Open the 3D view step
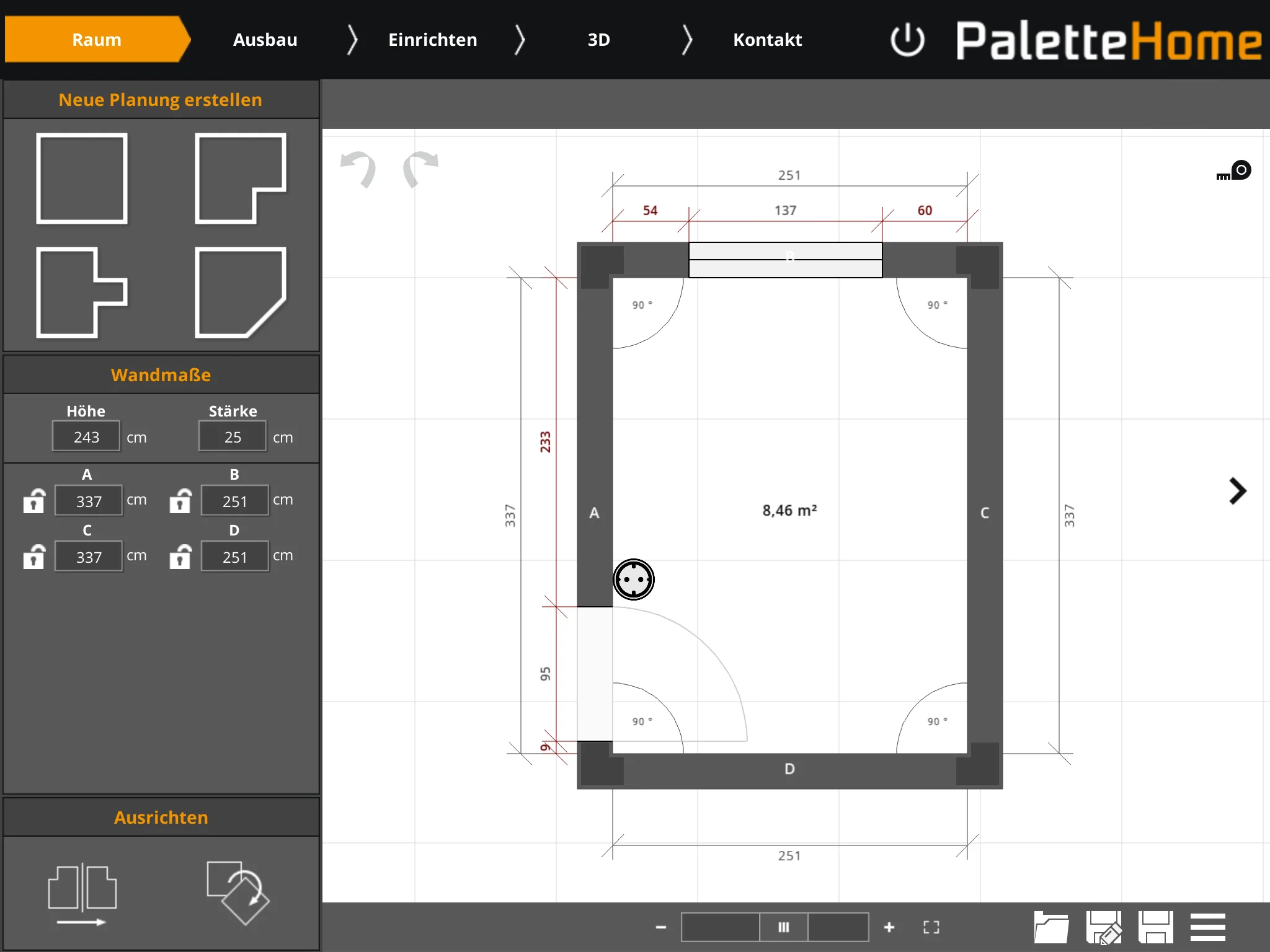This screenshot has width=1270, height=952. (x=599, y=40)
